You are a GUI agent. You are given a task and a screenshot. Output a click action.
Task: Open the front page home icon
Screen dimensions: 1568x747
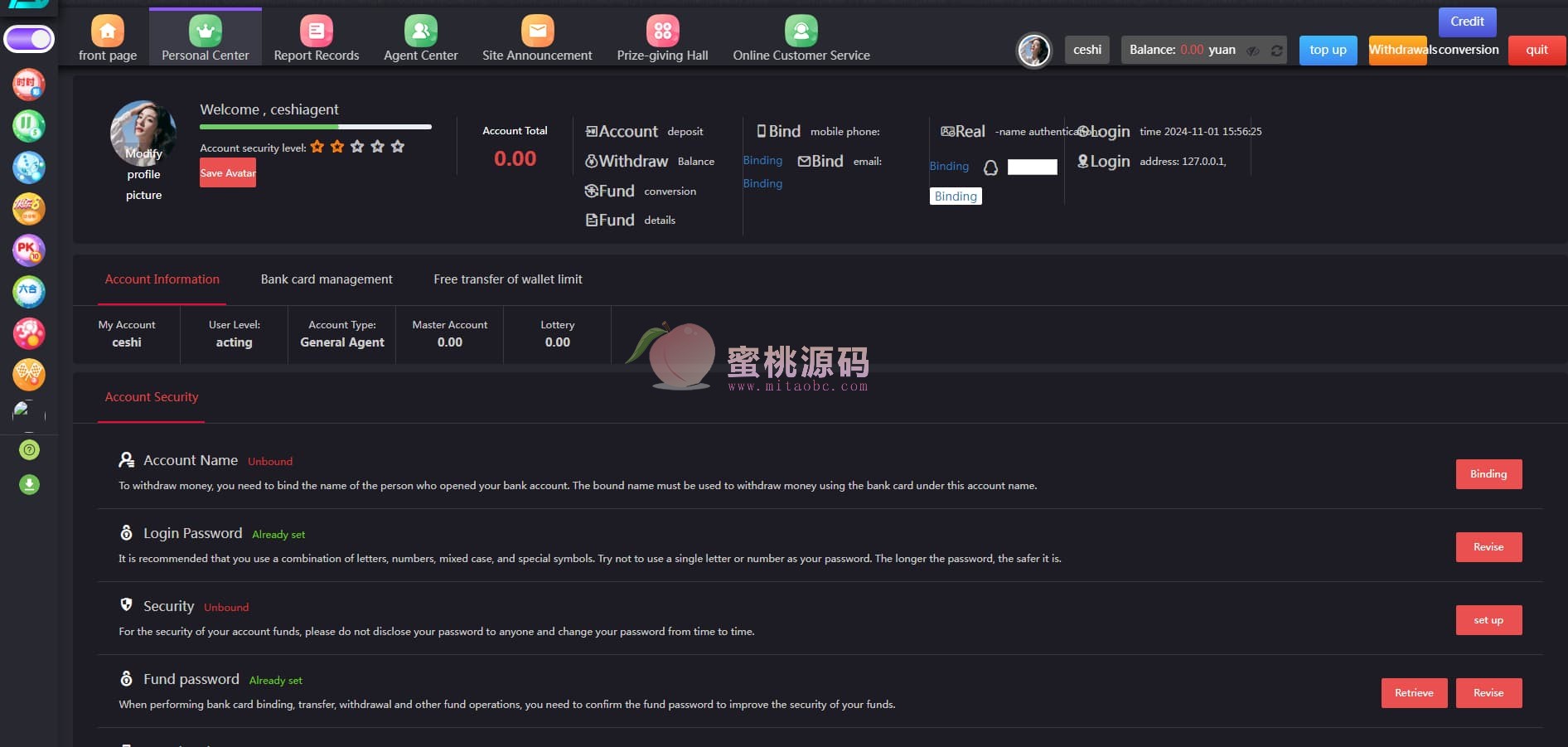pyautogui.click(x=108, y=32)
